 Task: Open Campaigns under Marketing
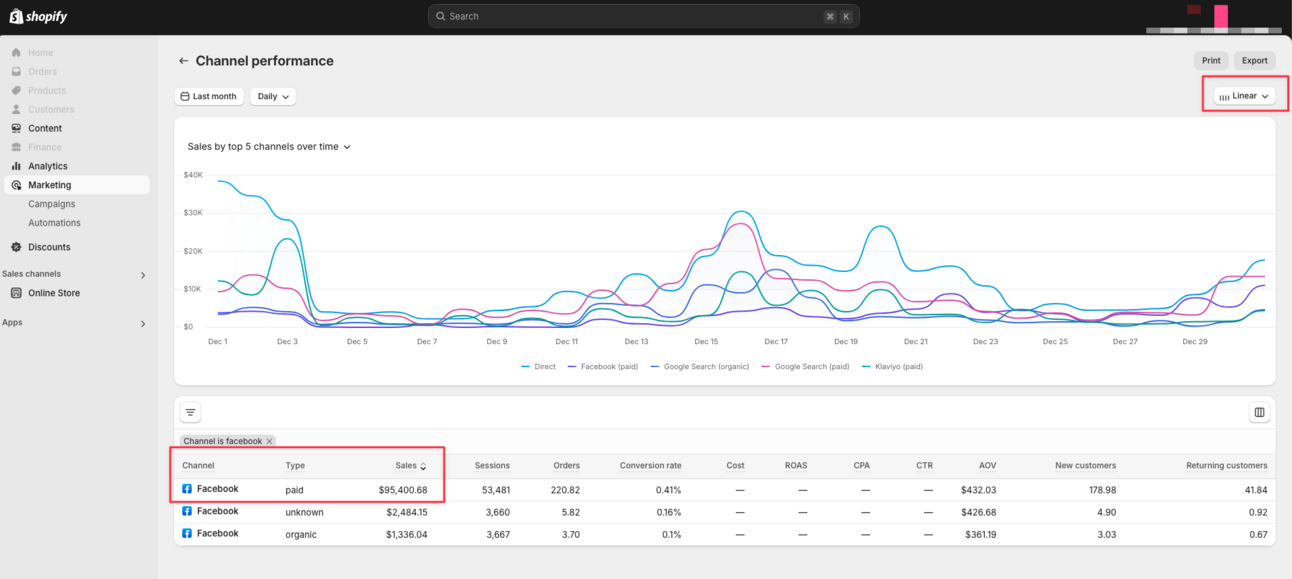[x=52, y=204]
